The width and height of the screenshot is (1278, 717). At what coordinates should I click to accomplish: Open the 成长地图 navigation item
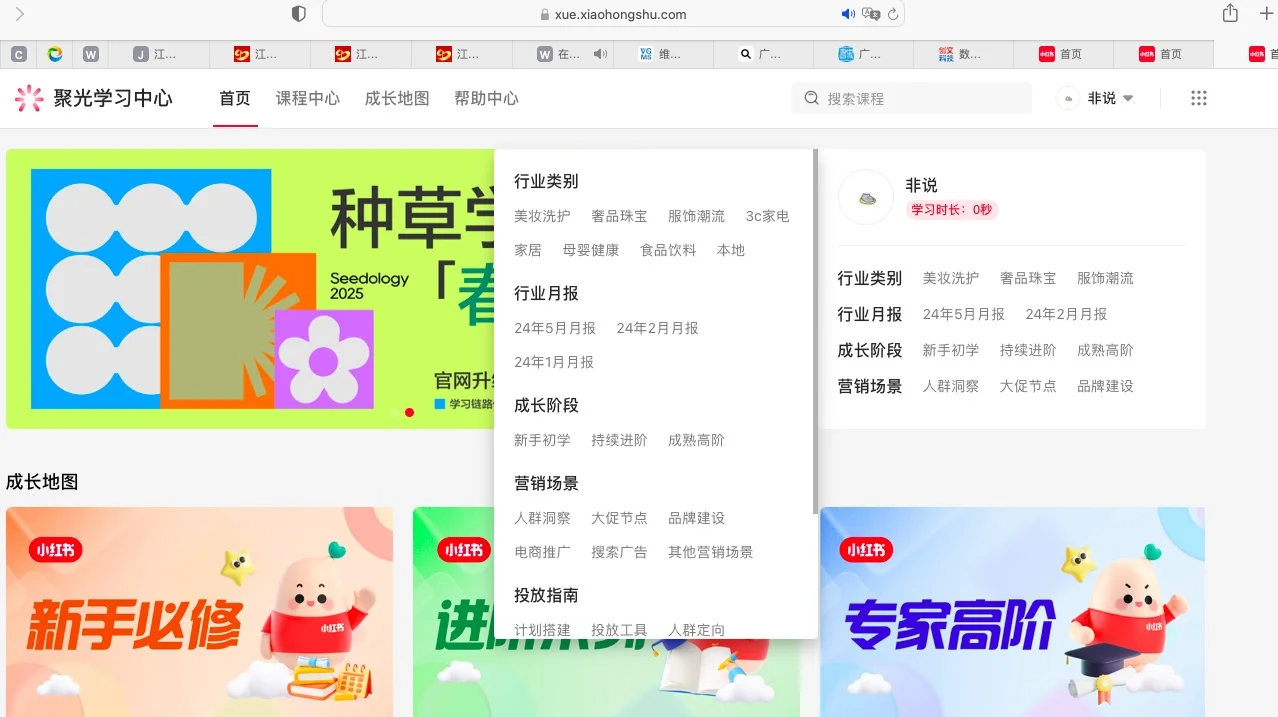pyautogui.click(x=397, y=98)
